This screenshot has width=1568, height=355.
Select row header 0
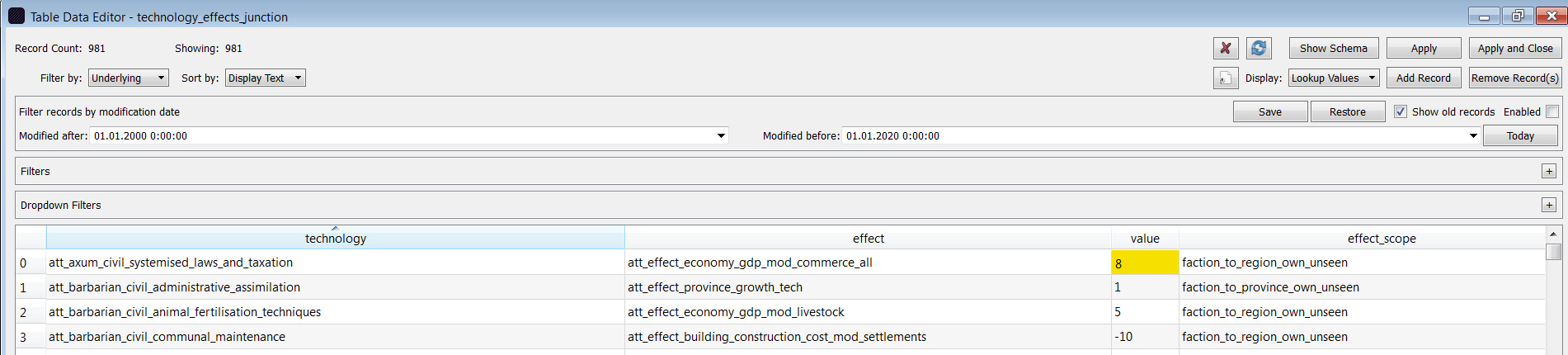(31, 263)
